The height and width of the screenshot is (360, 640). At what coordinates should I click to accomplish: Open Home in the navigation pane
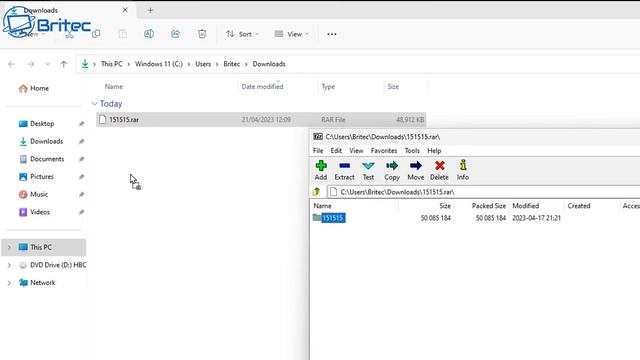coord(34,88)
